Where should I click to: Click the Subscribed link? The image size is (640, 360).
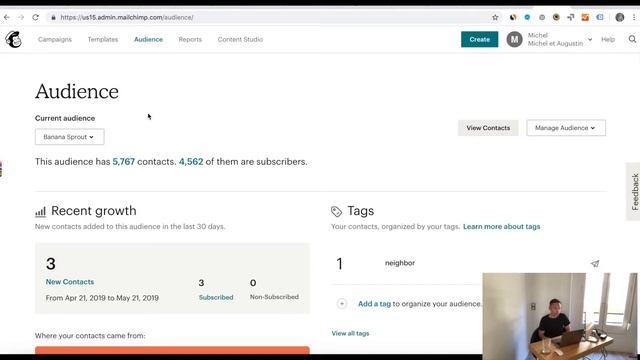click(x=216, y=297)
